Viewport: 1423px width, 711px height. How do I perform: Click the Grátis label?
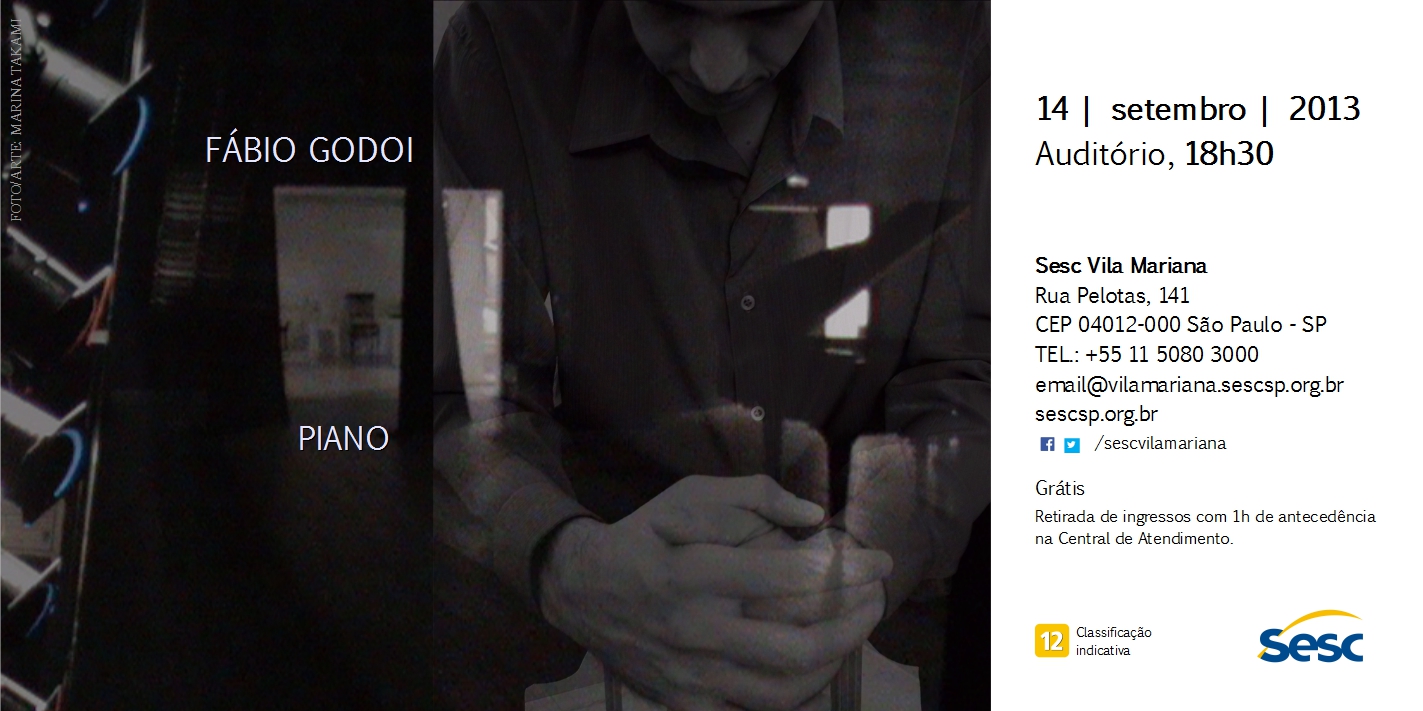pyautogui.click(x=1060, y=489)
